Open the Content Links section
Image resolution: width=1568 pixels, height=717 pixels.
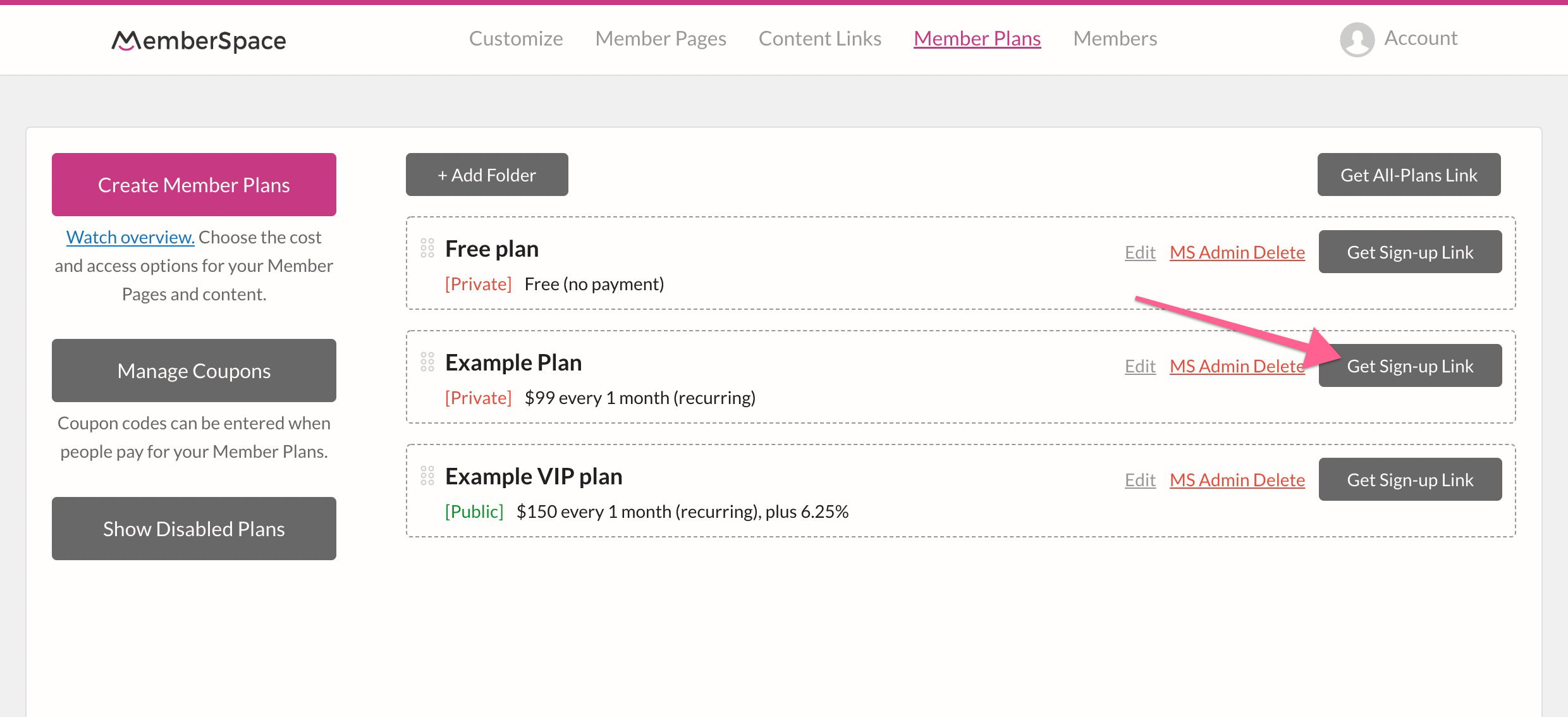(819, 38)
